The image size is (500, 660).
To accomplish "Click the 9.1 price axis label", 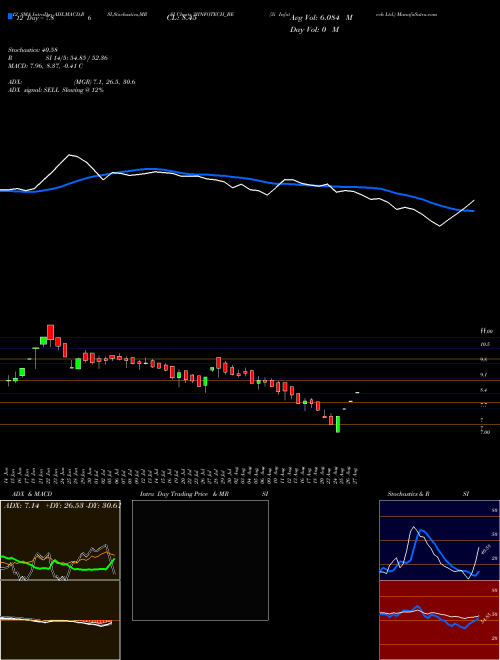I will 484,375.
